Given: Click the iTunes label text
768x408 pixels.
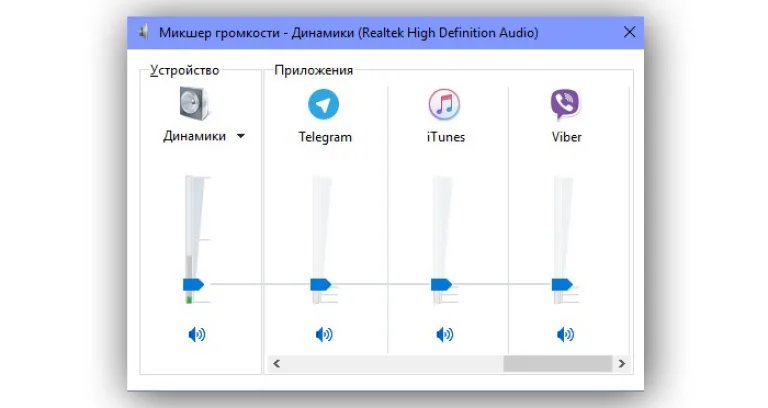Looking at the screenshot, I should (446, 137).
